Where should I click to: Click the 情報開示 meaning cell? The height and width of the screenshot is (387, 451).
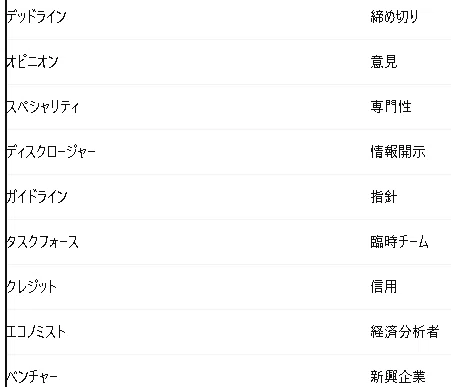(398, 152)
